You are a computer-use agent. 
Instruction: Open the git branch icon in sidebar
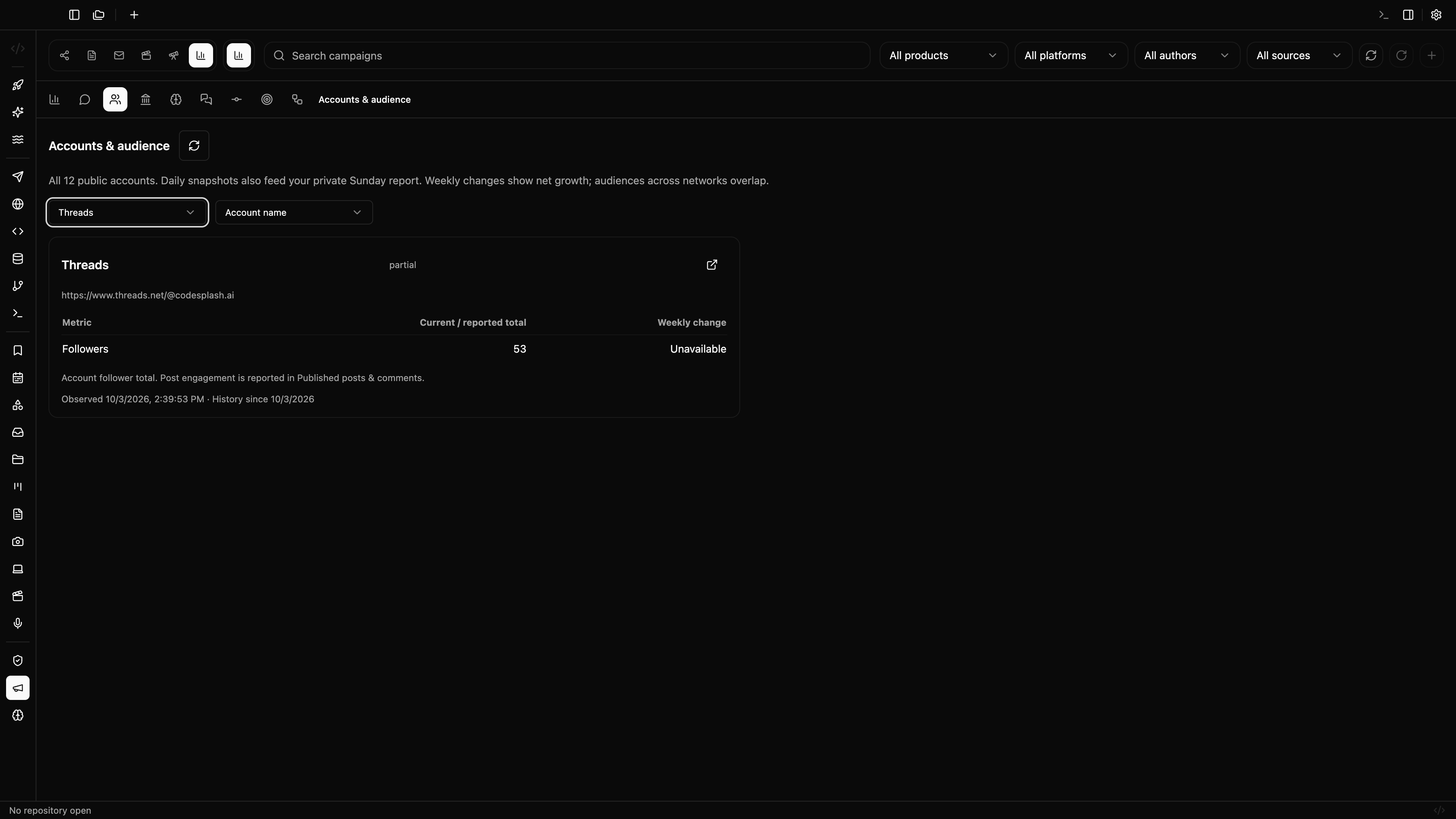[x=17, y=286]
